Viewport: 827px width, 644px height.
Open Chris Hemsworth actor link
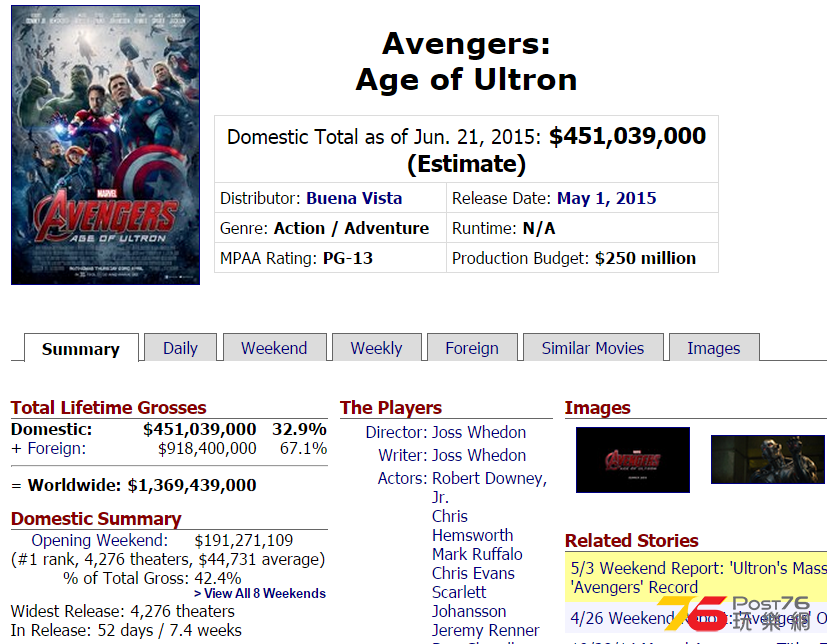pos(473,526)
